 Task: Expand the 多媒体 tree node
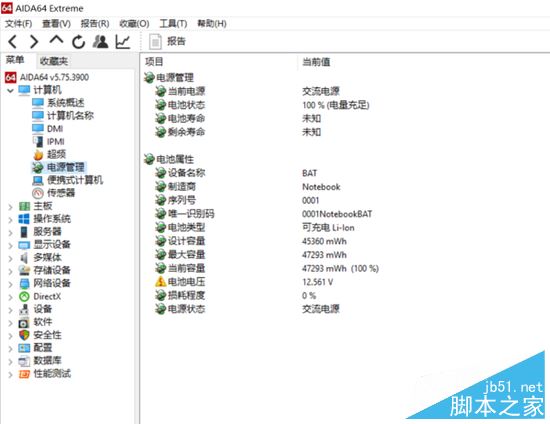click(x=10, y=258)
